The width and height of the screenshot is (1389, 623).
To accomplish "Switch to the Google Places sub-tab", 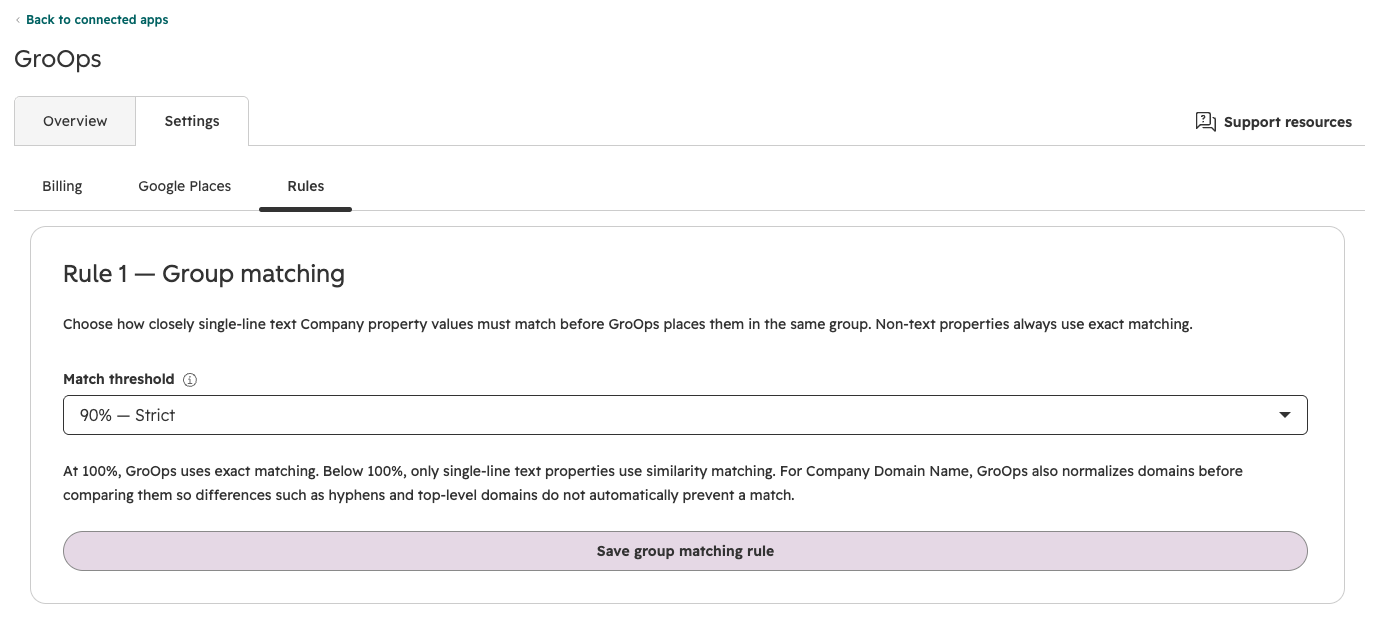I will click(185, 186).
